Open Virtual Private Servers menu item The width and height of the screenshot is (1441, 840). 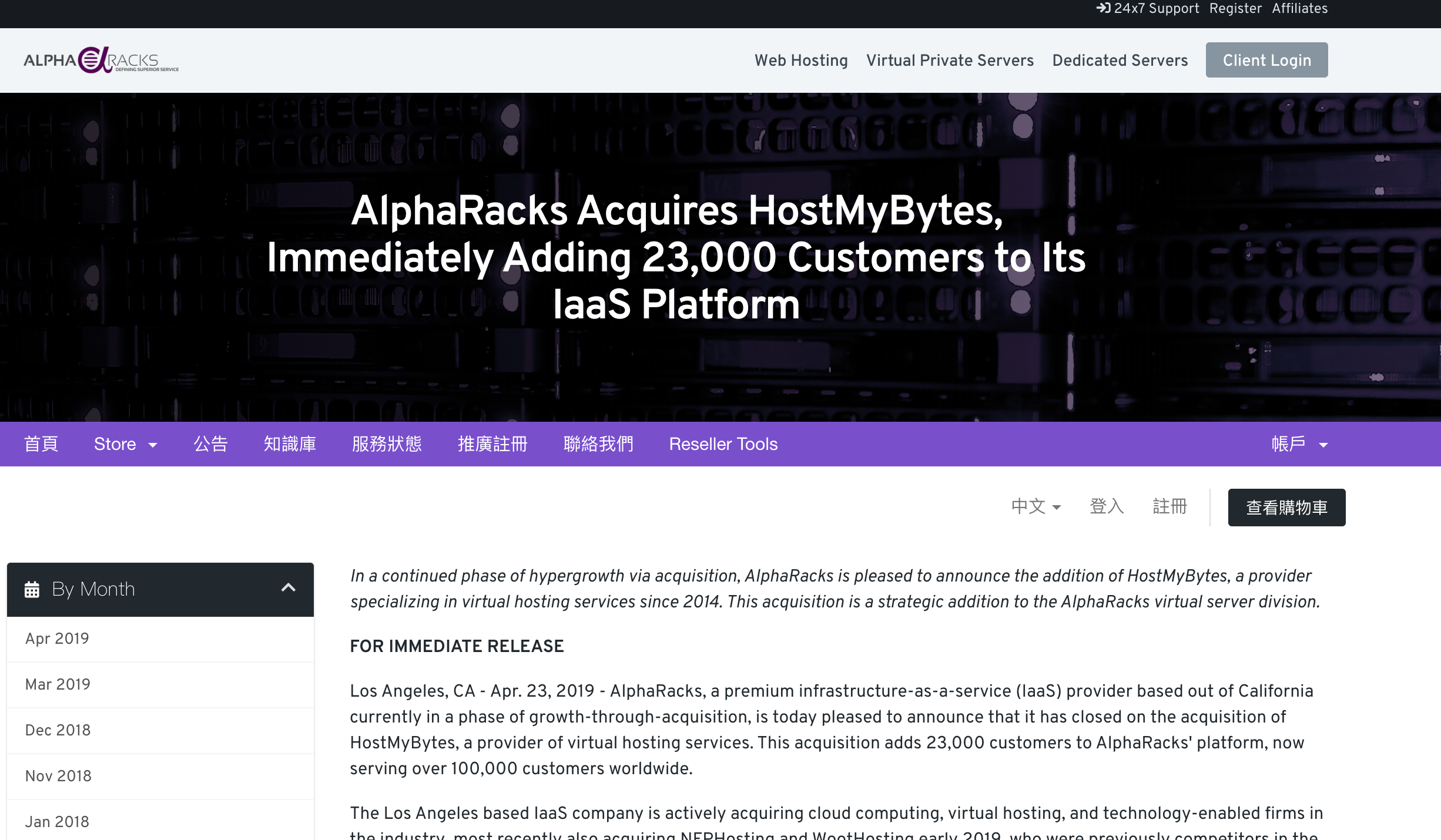pyautogui.click(x=950, y=61)
